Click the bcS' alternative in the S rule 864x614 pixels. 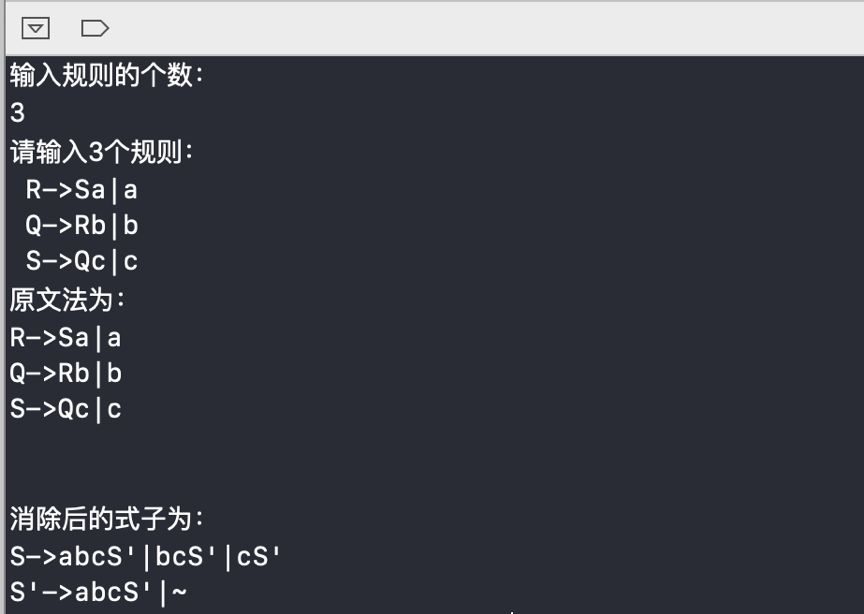pos(186,557)
